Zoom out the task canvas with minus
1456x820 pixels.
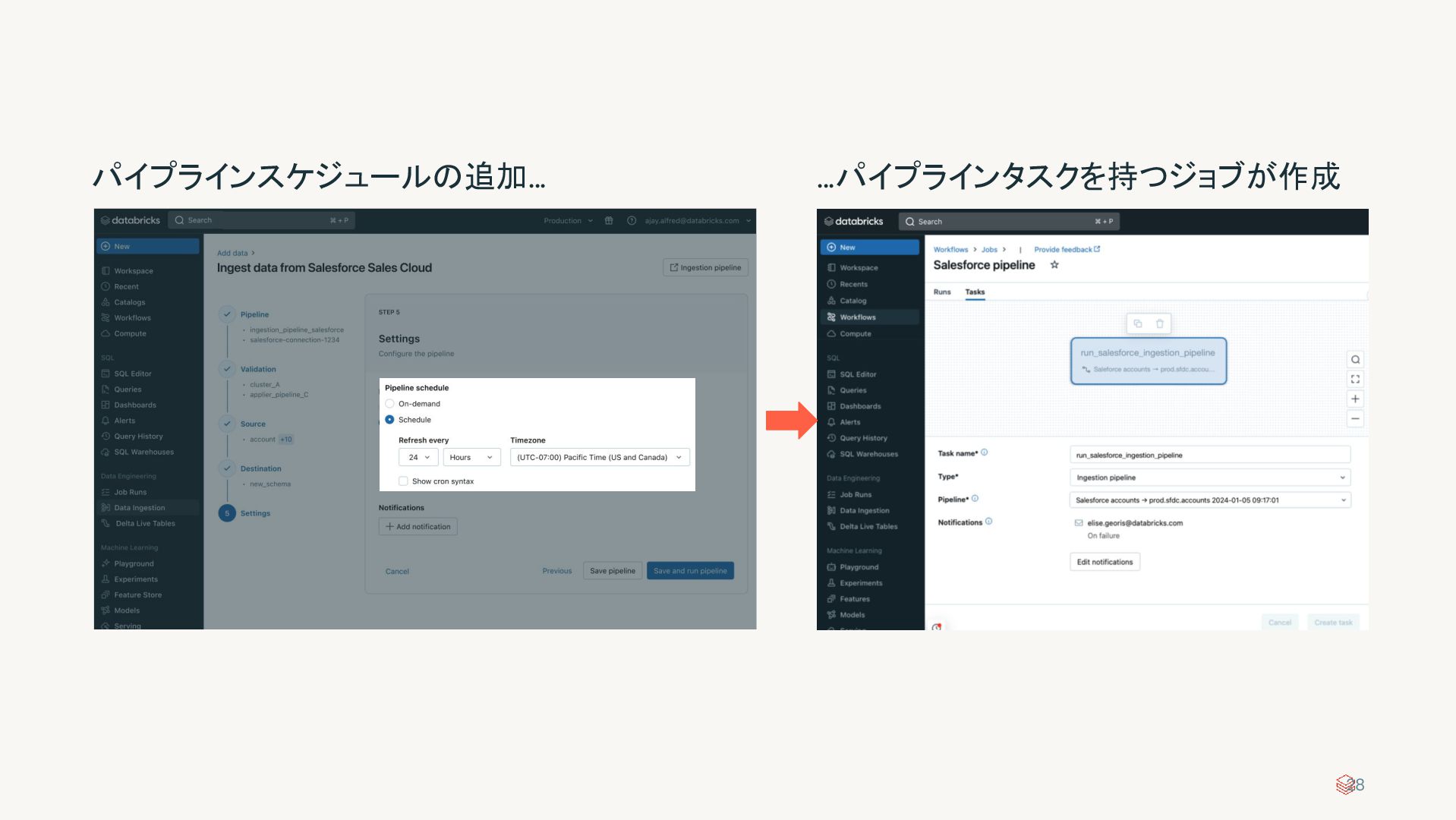tap(1355, 418)
